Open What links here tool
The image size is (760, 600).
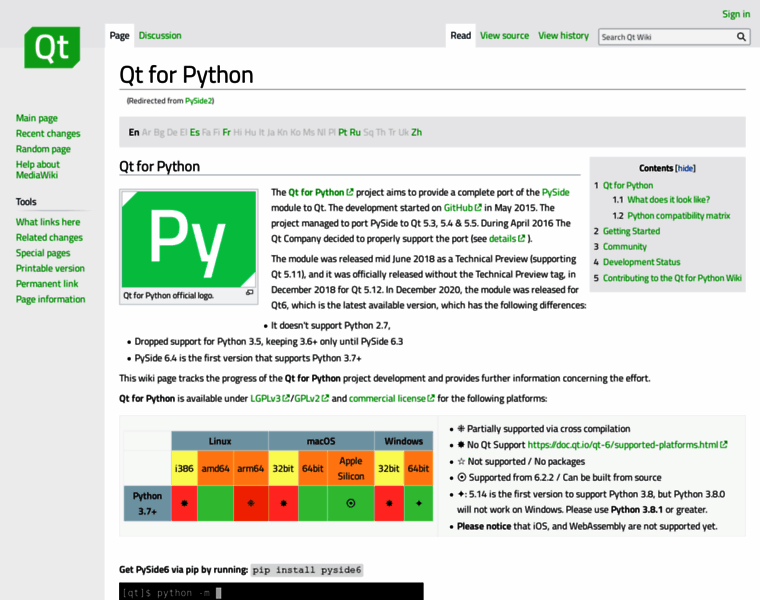coord(48,222)
